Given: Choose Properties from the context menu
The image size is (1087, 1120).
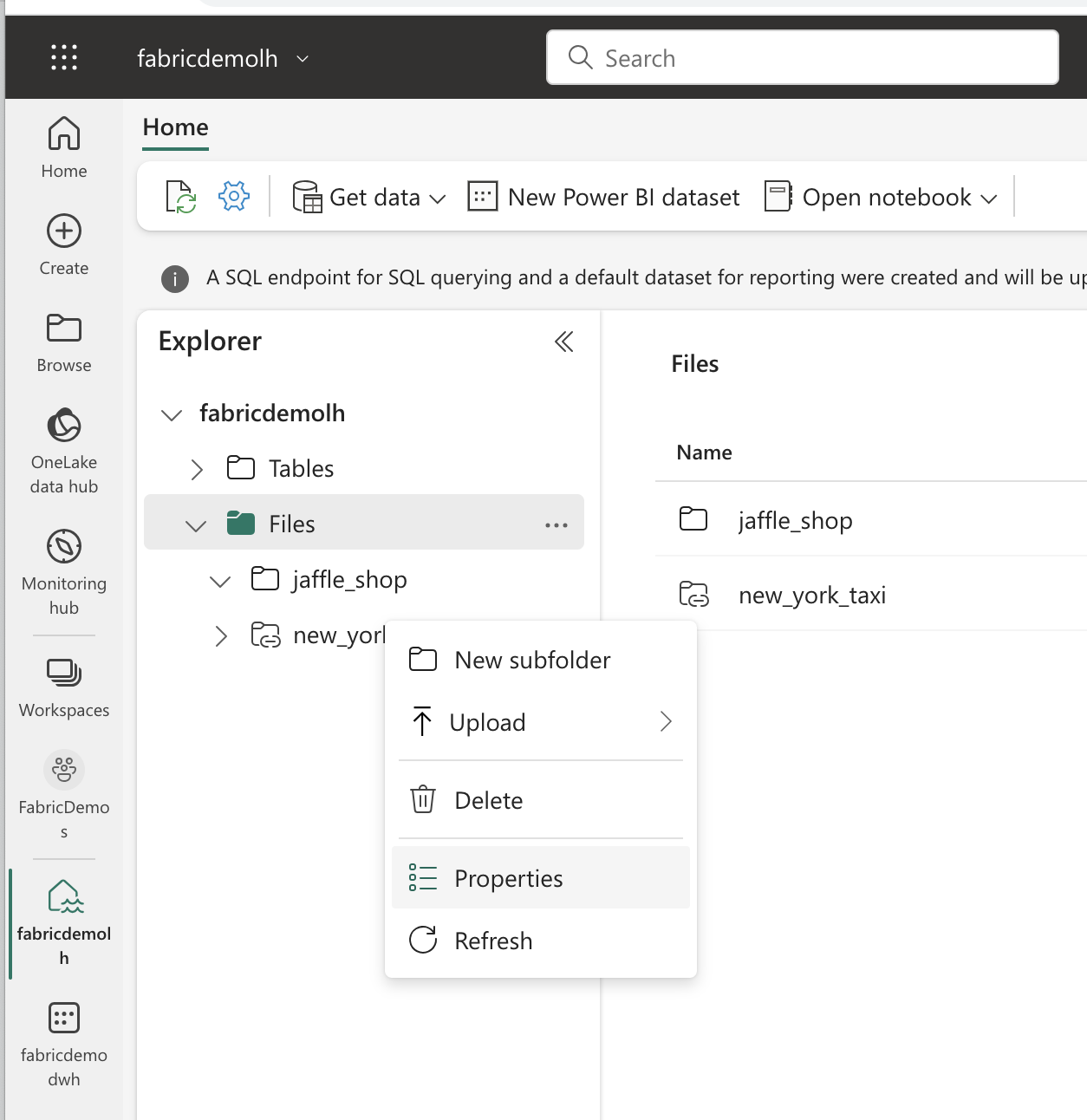Looking at the screenshot, I should (509, 877).
